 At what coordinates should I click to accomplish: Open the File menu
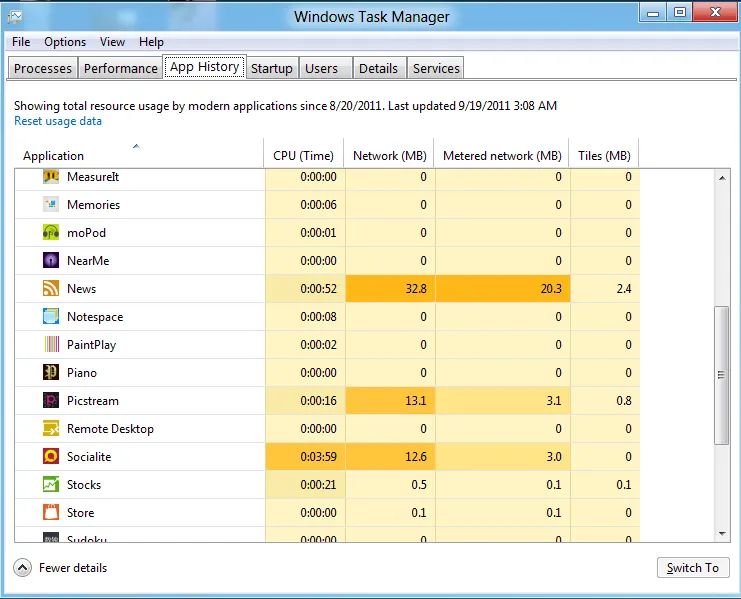(x=21, y=42)
